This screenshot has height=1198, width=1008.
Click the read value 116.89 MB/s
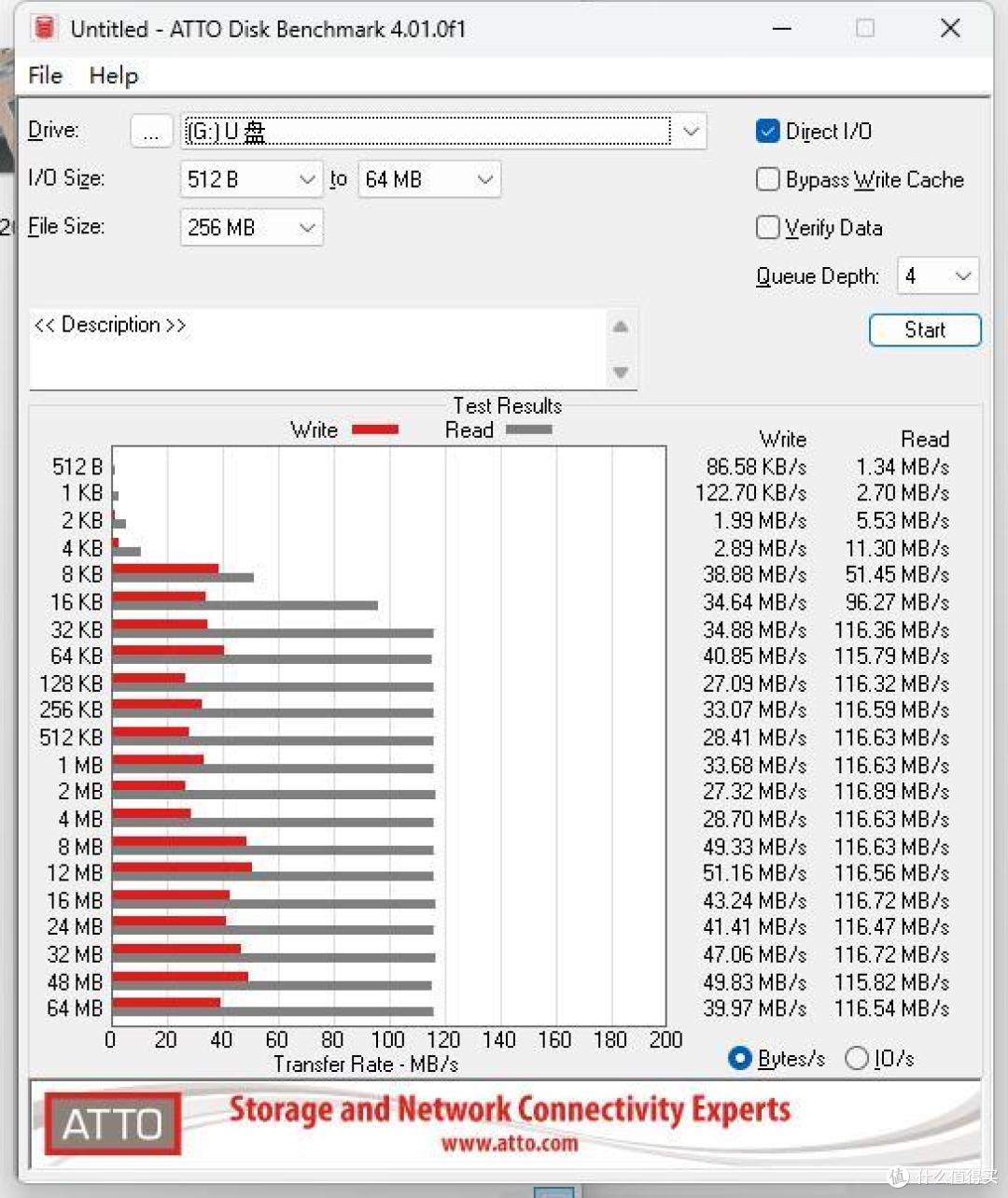(x=892, y=792)
